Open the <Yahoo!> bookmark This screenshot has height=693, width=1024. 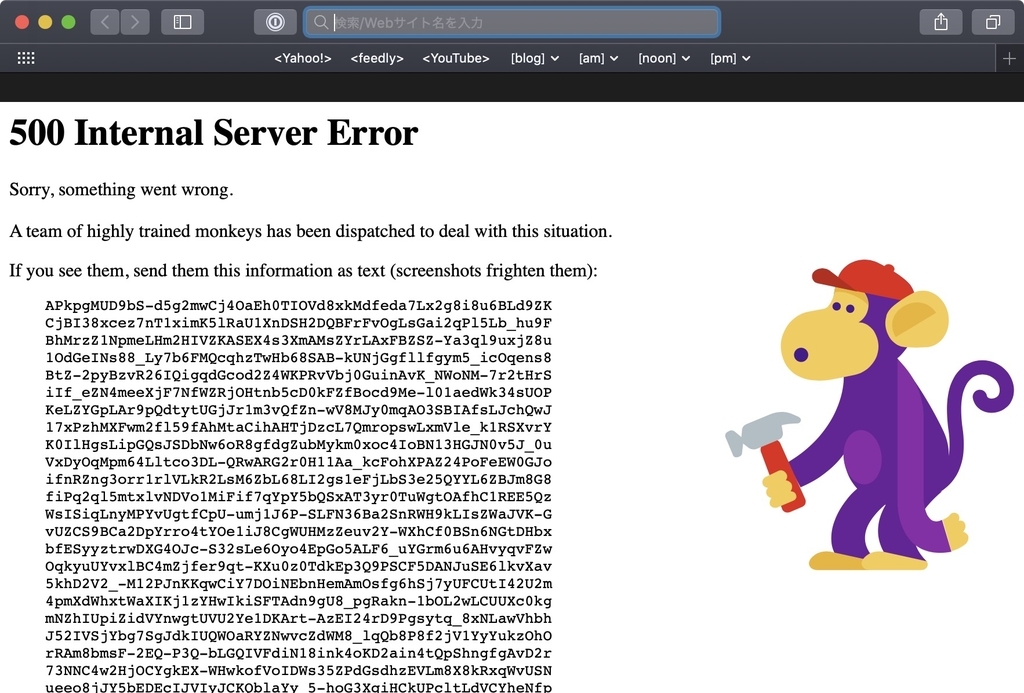tap(302, 58)
